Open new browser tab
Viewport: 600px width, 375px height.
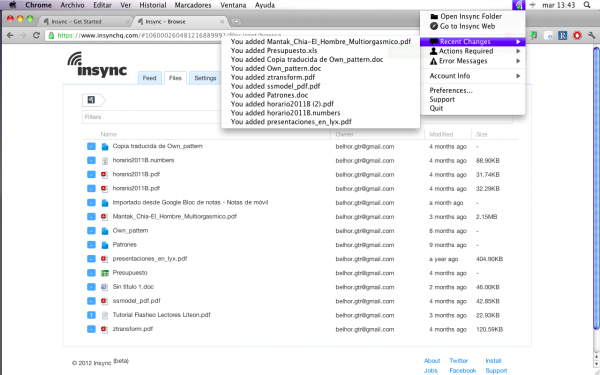(x=236, y=21)
